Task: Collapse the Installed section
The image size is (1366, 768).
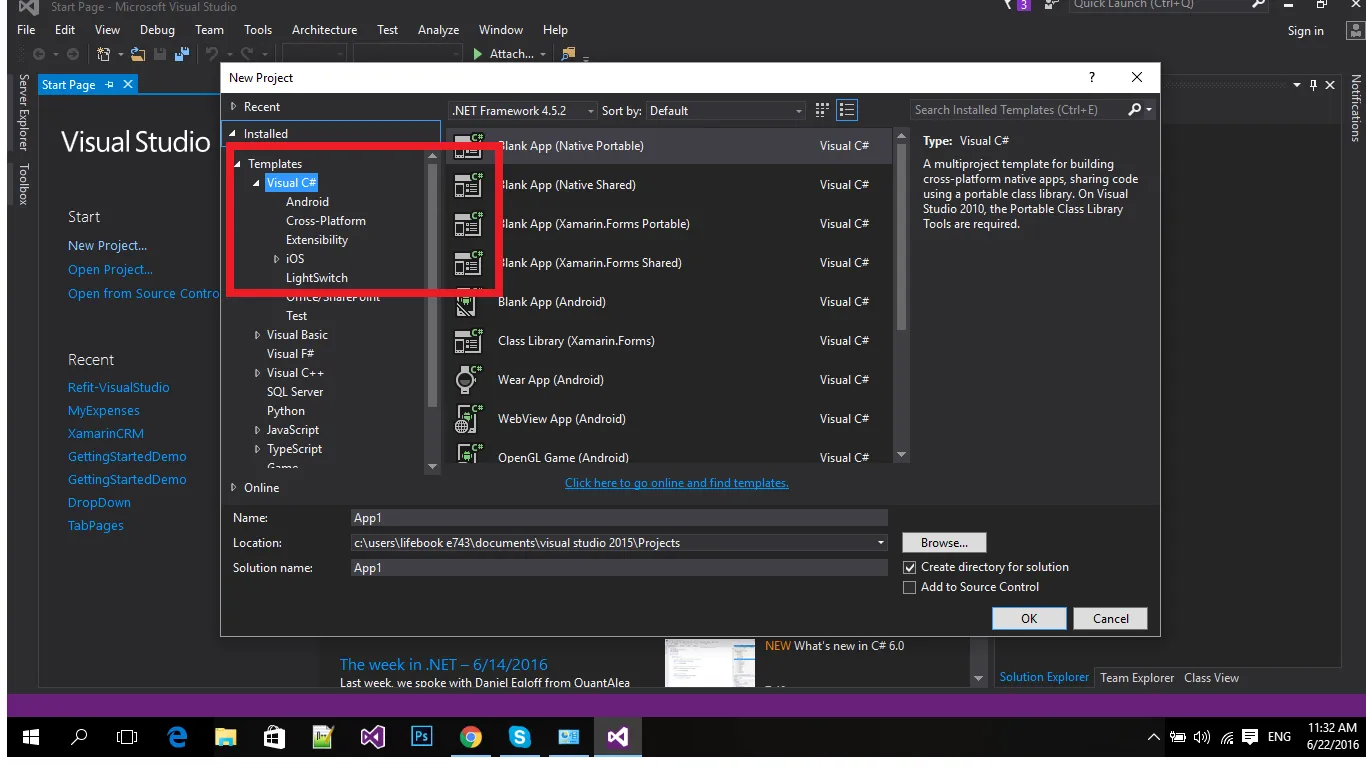Action: point(233,134)
